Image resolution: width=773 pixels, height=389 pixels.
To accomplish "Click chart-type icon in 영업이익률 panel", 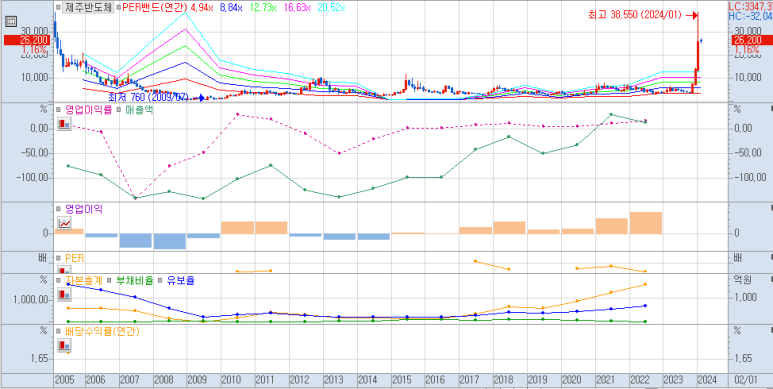I will [x=65, y=124].
